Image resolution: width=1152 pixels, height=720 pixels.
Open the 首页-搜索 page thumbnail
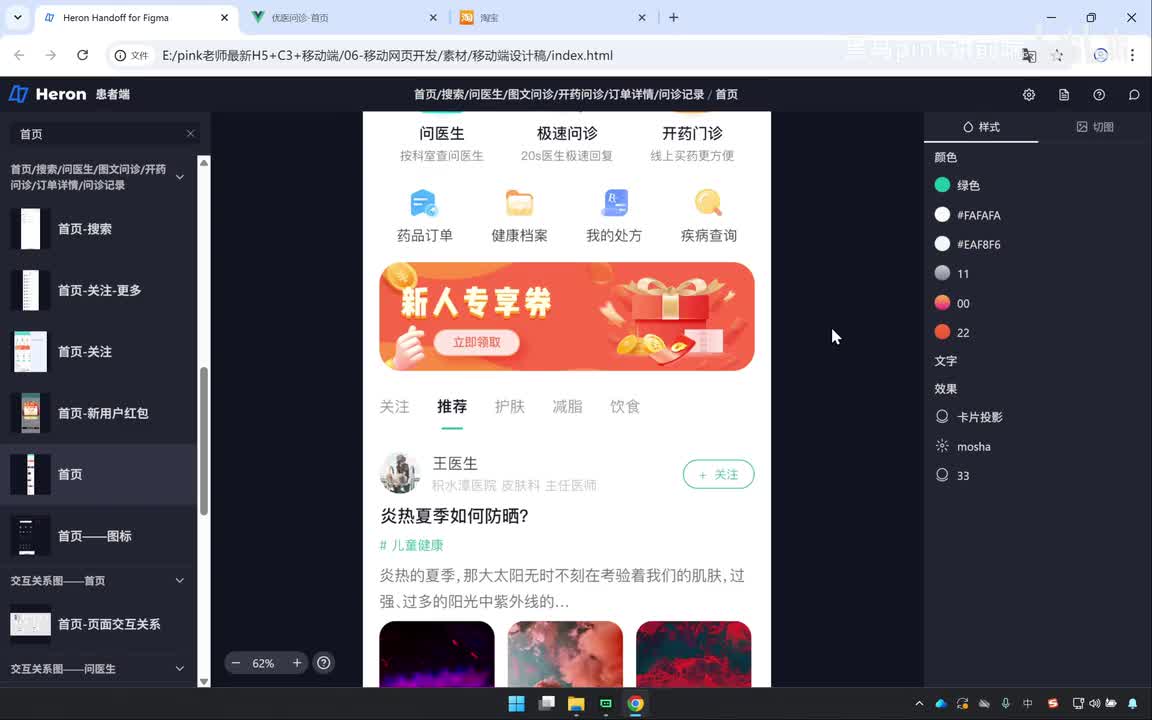[30, 228]
